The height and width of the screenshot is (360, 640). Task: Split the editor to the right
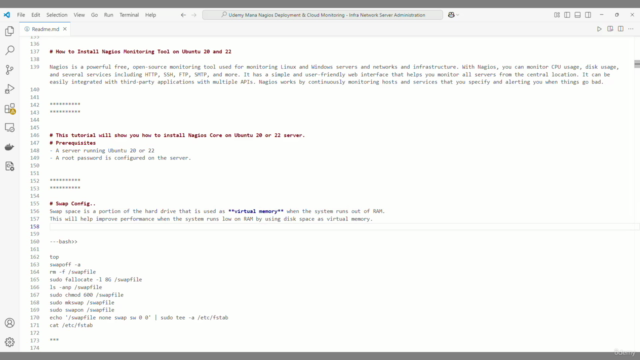point(620,29)
